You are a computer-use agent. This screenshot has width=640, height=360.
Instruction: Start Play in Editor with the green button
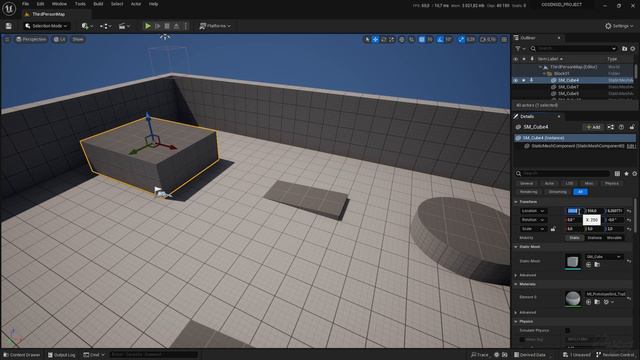tap(148, 26)
